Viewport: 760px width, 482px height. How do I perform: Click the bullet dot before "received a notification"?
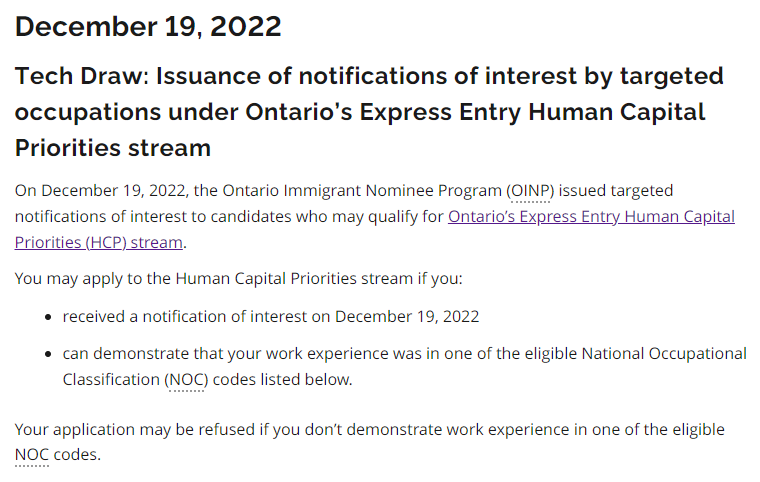(50, 318)
